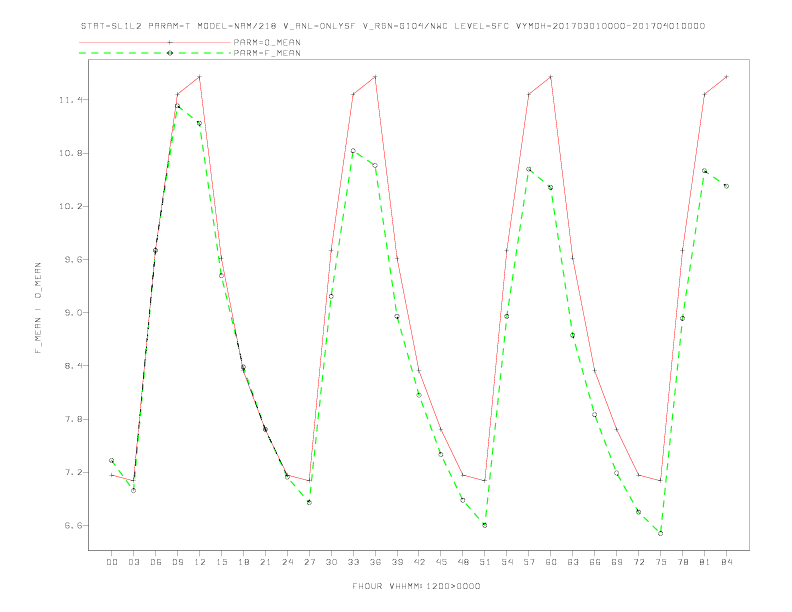This screenshot has height=612, width=792.
Task: Click x-axis tick label 36
Action: 375,562
